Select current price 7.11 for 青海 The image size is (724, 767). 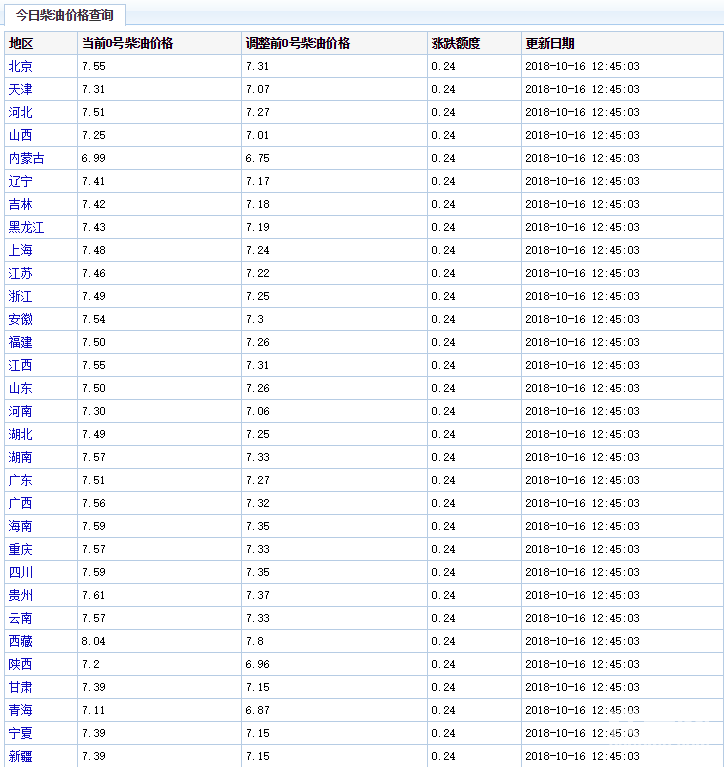tap(93, 710)
